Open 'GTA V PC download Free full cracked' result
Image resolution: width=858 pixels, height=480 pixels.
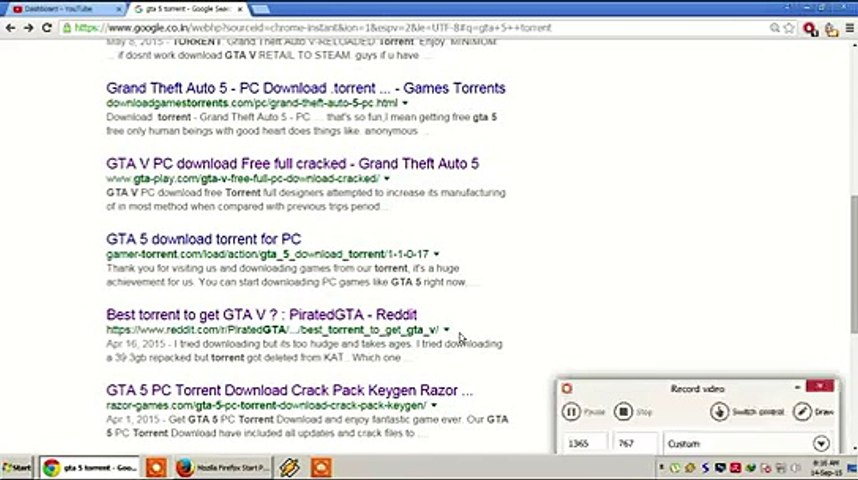292,164
